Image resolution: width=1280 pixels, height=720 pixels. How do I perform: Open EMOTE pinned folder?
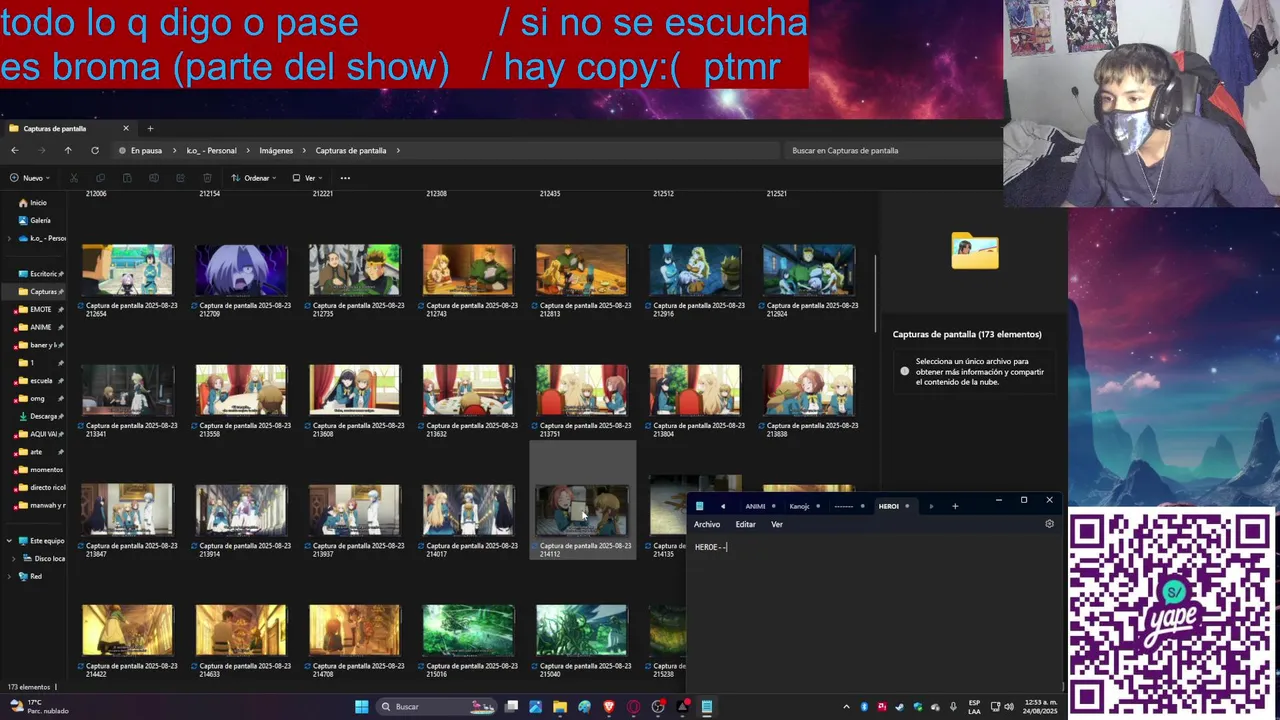[x=40, y=309]
